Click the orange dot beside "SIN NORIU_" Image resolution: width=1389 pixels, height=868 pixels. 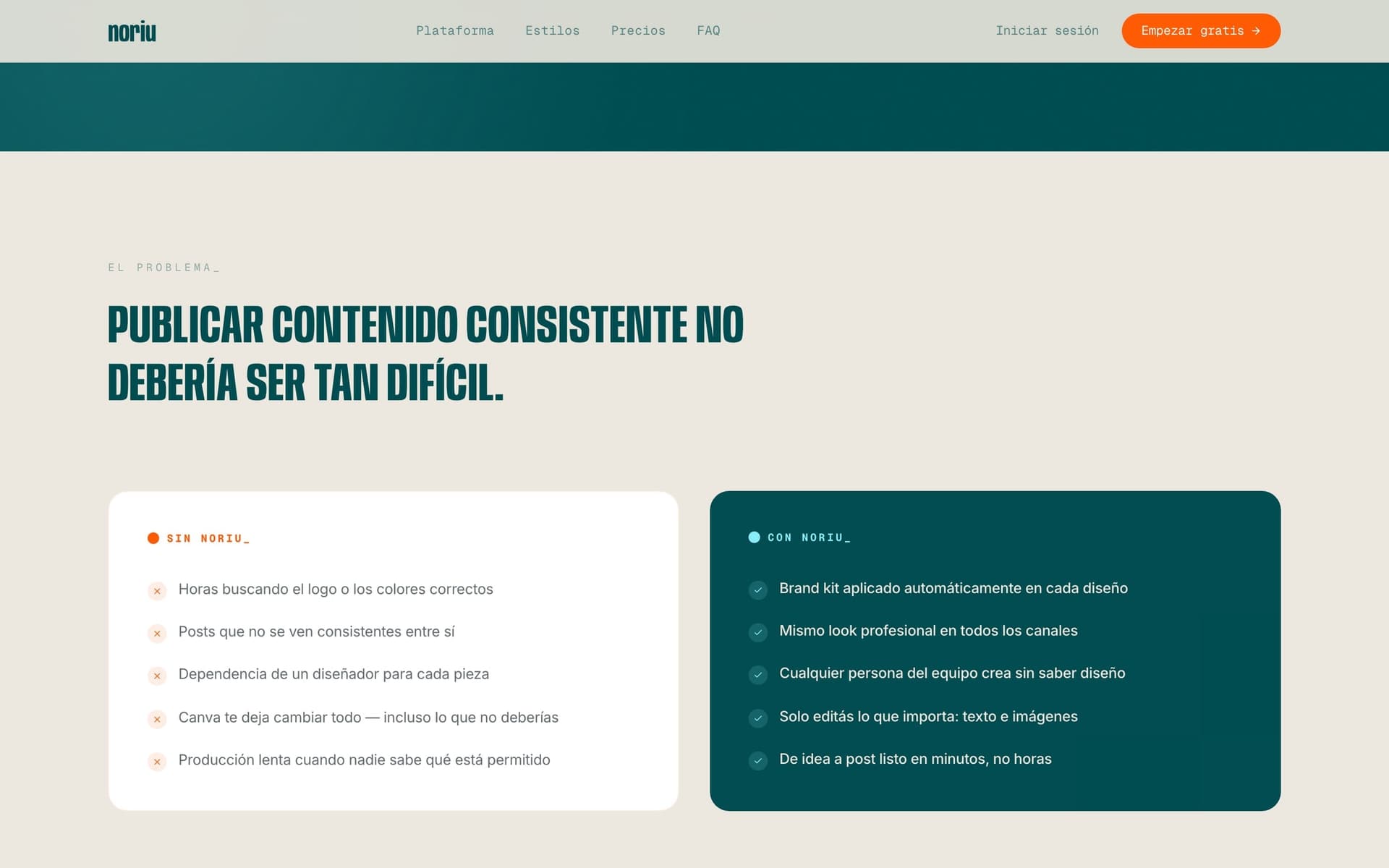click(x=153, y=537)
